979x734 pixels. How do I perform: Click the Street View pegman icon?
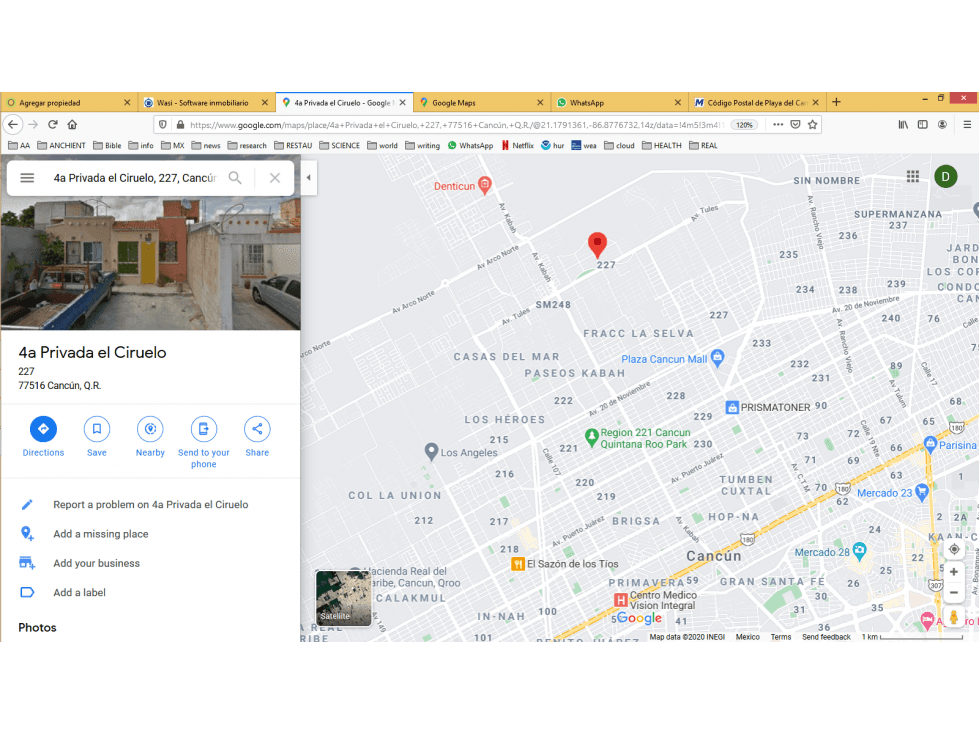953,617
